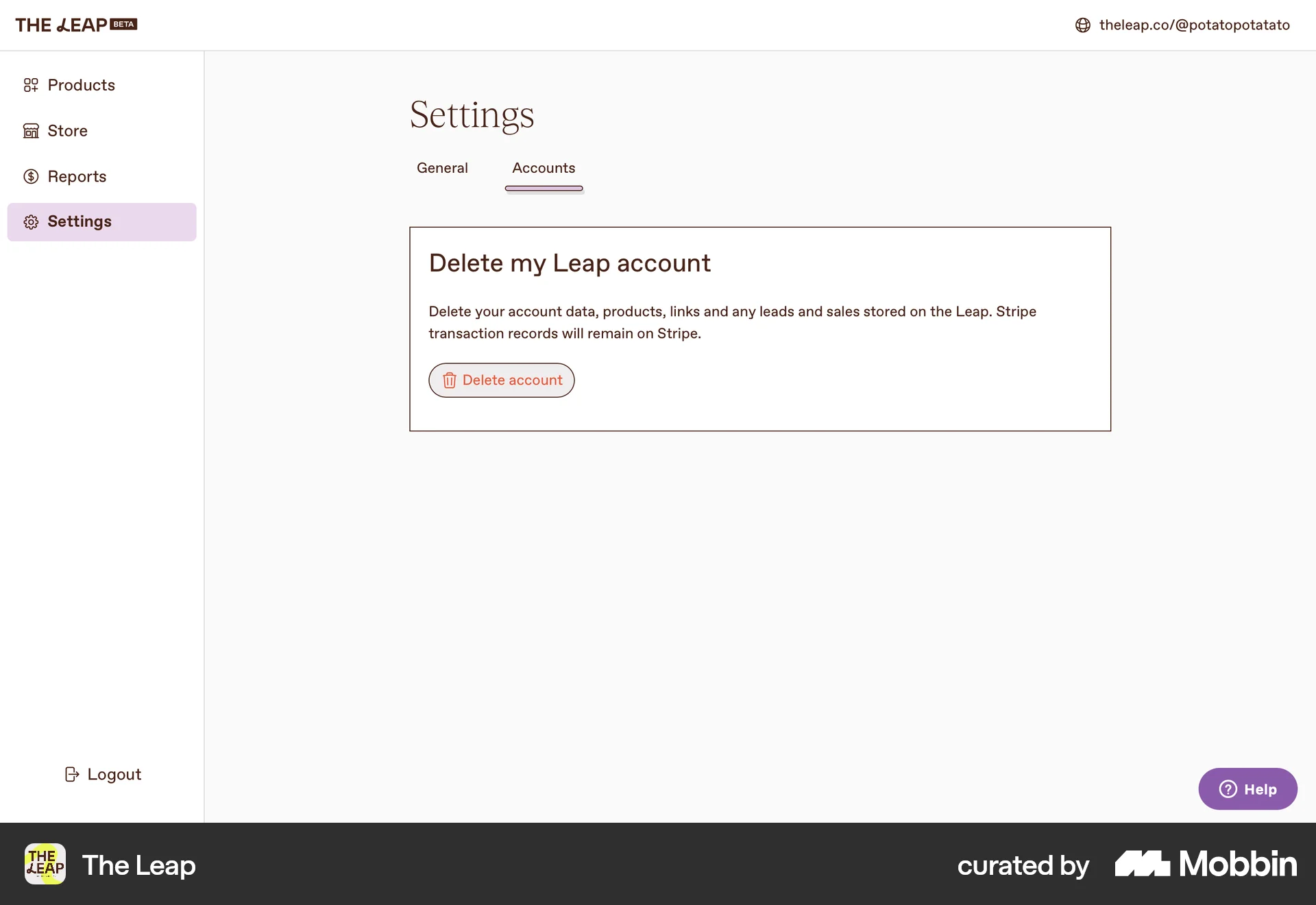
Task: Click the trash icon inside Delete account button
Action: (449, 381)
